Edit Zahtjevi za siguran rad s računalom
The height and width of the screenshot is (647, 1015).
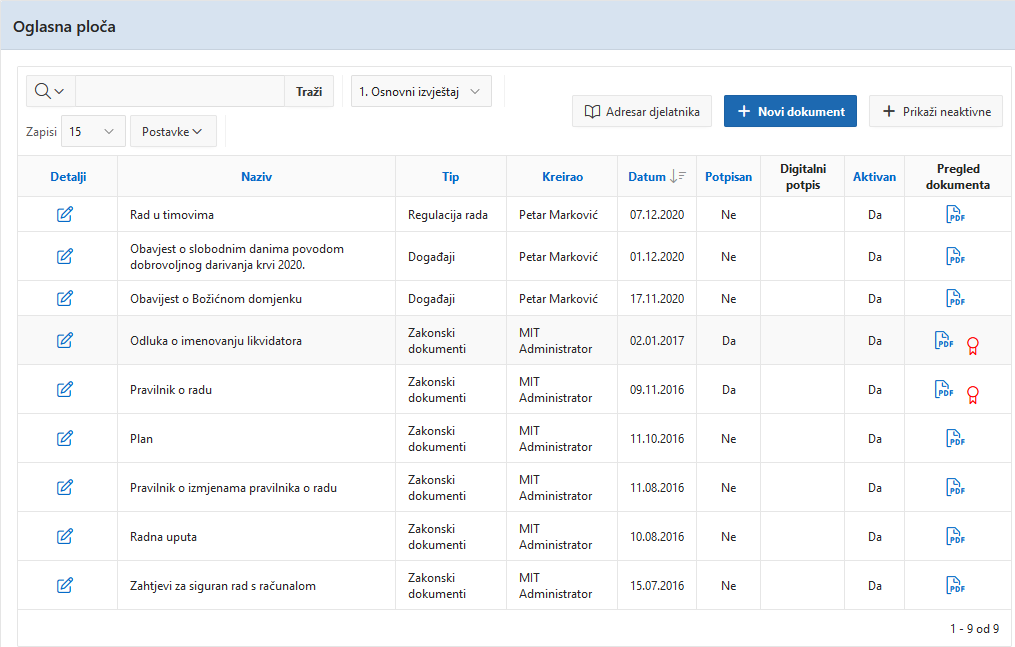(x=65, y=585)
